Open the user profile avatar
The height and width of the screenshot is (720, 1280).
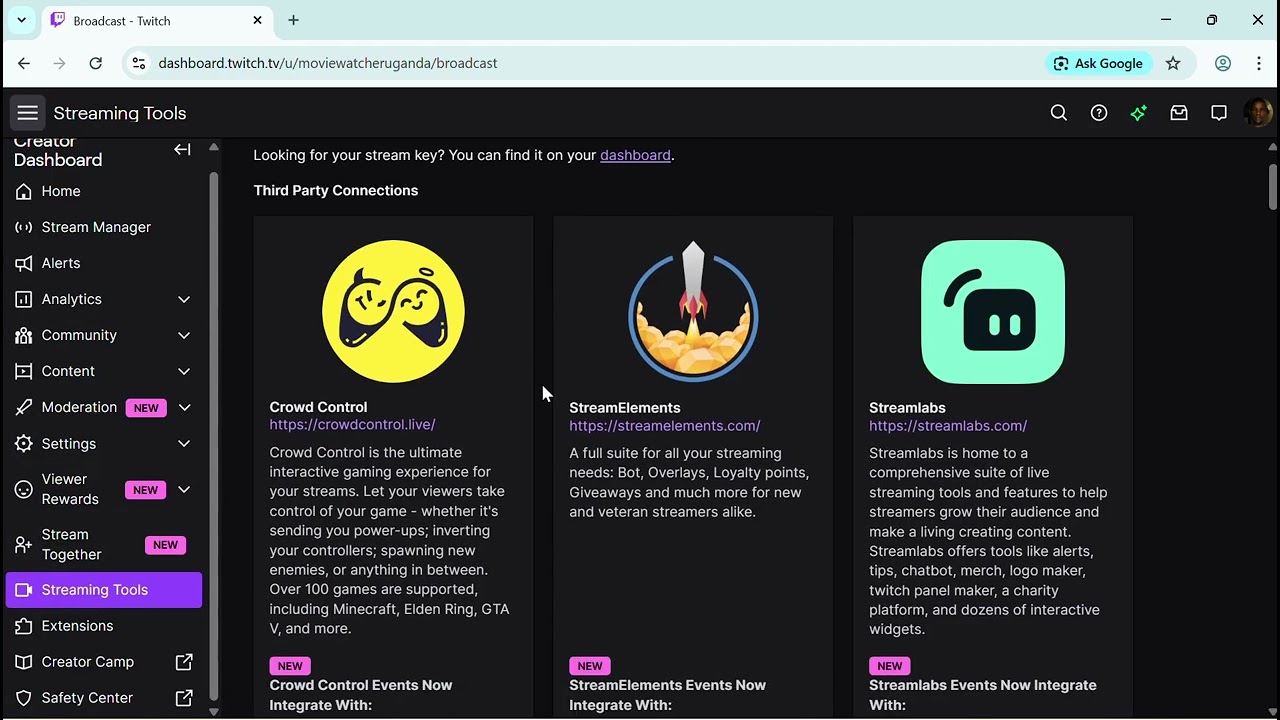tap(1258, 113)
